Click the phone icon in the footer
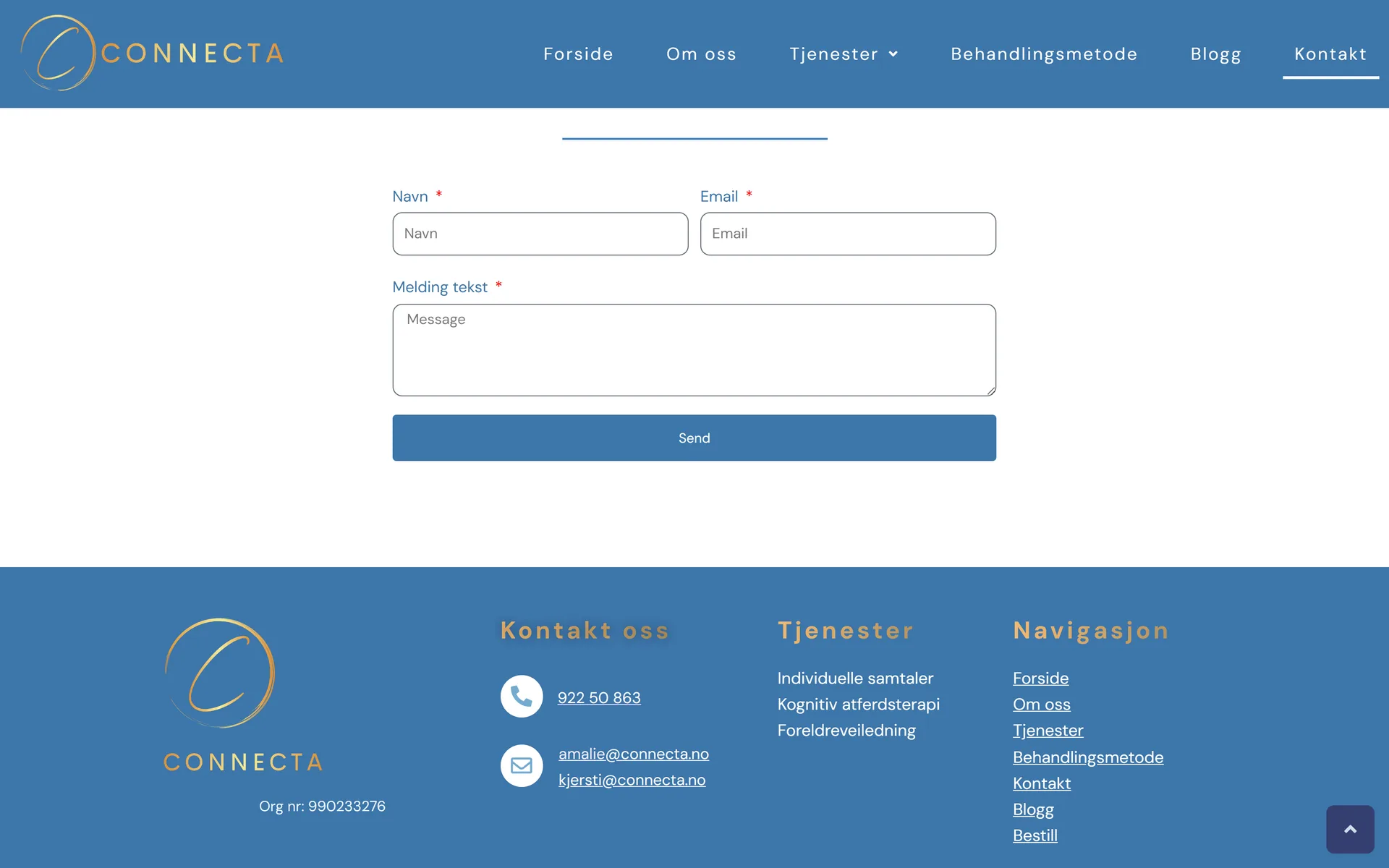The height and width of the screenshot is (868, 1389). coord(522,697)
